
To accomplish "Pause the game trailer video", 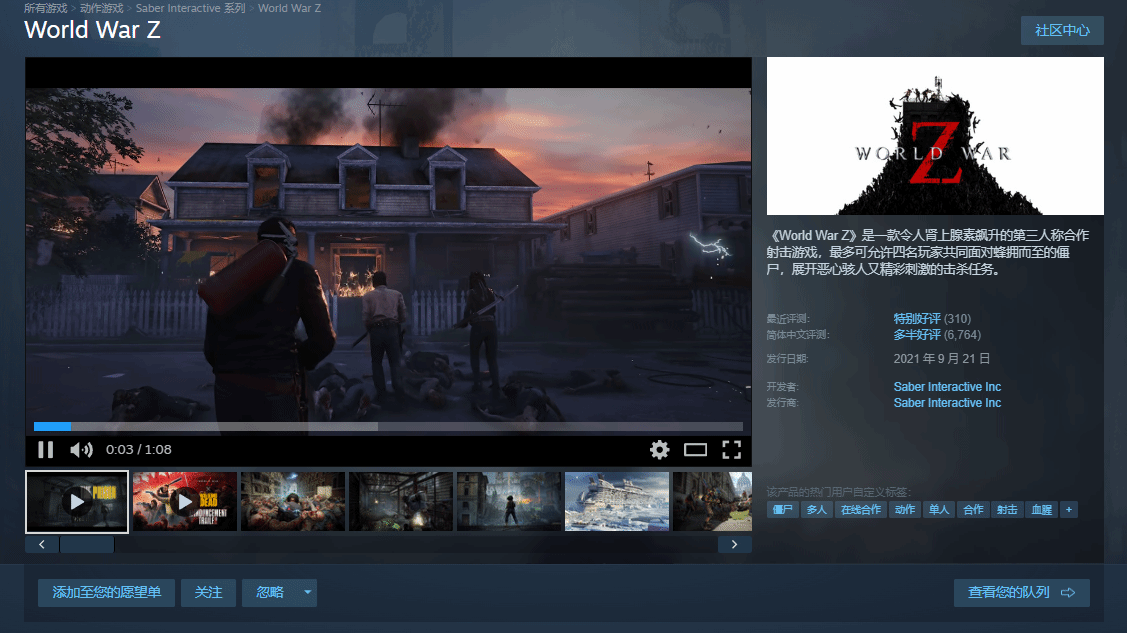I will pyautogui.click(x=45, y=450).
